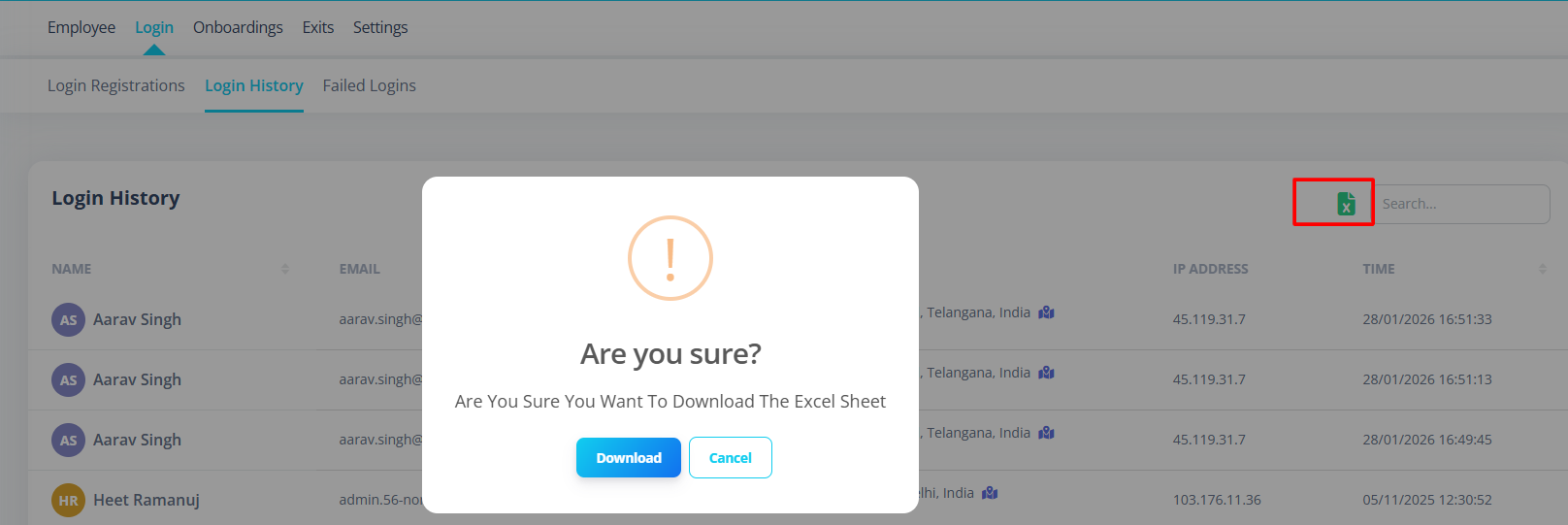Open the Employee menu
The width and height of the screenshot is (1568, 525).
[x=82, y=27]
